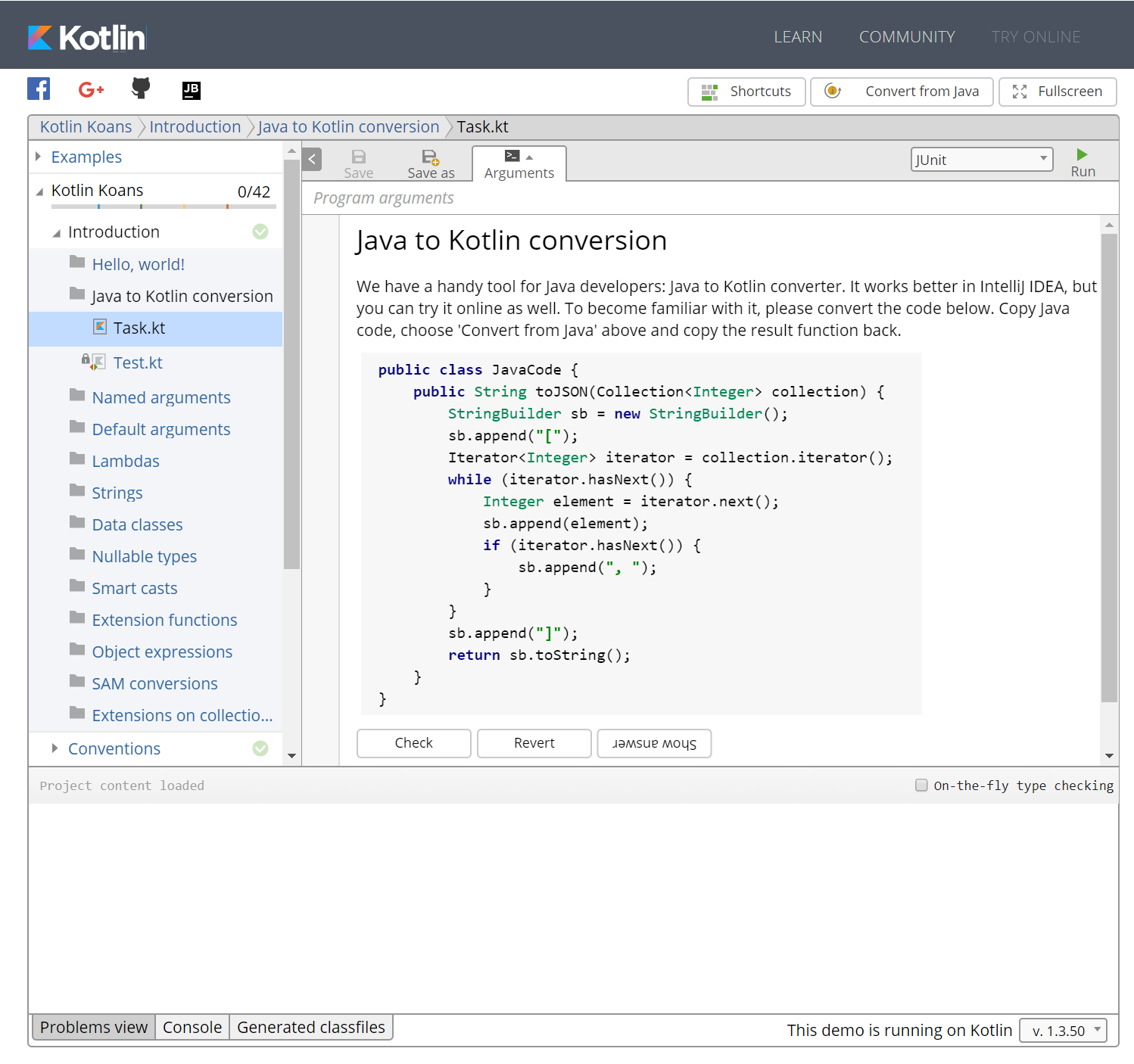This screenshot has width=1134, height=1064.
Task: Click the Show answer button
Action: 654,743
